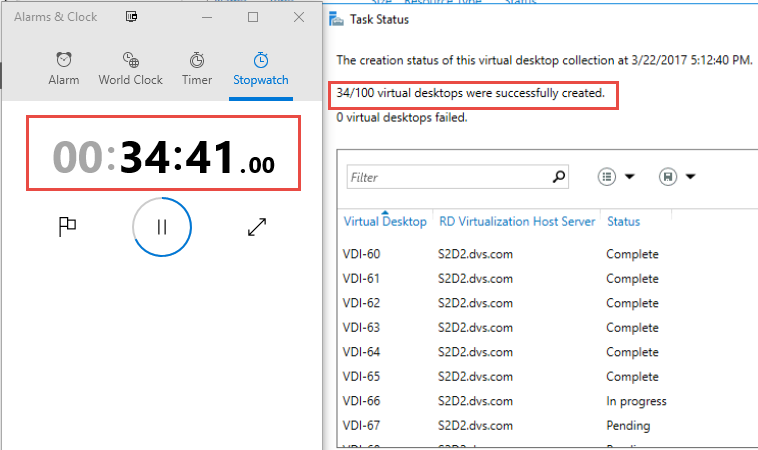Switch to World Clock tab
Screen dimensions: 758x450
click(x=131, y=69)
